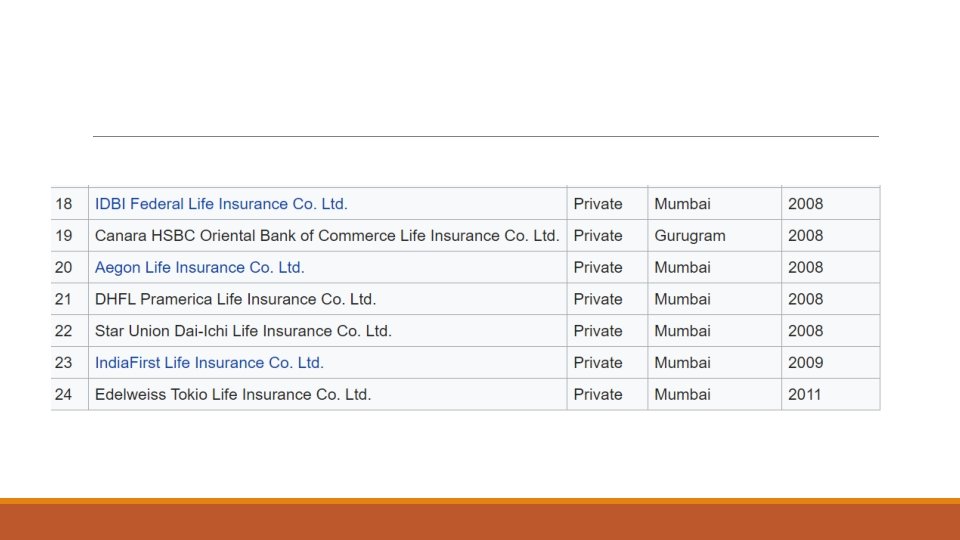Click Private in the DHFL Pramerica row
Image resolution: width=960 pixels, height=540 pixels.
[x=598, y=299]
